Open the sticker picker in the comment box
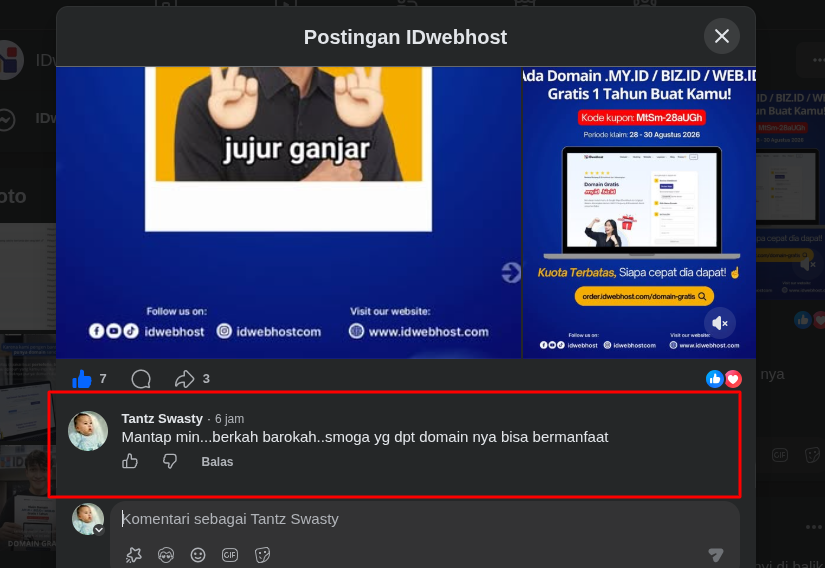 click(x=262, y=555)
